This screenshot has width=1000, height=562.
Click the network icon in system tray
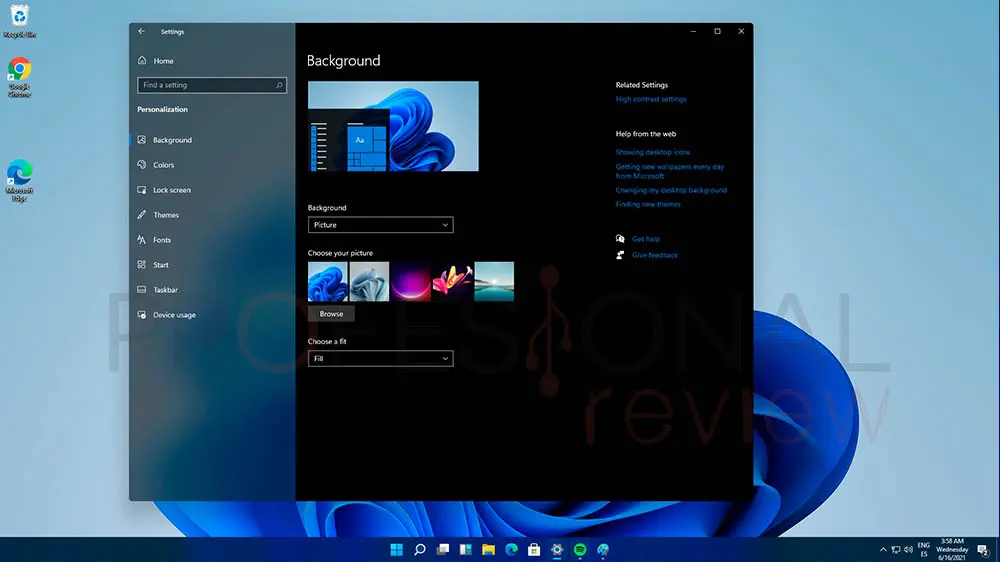tap(895, 550)
